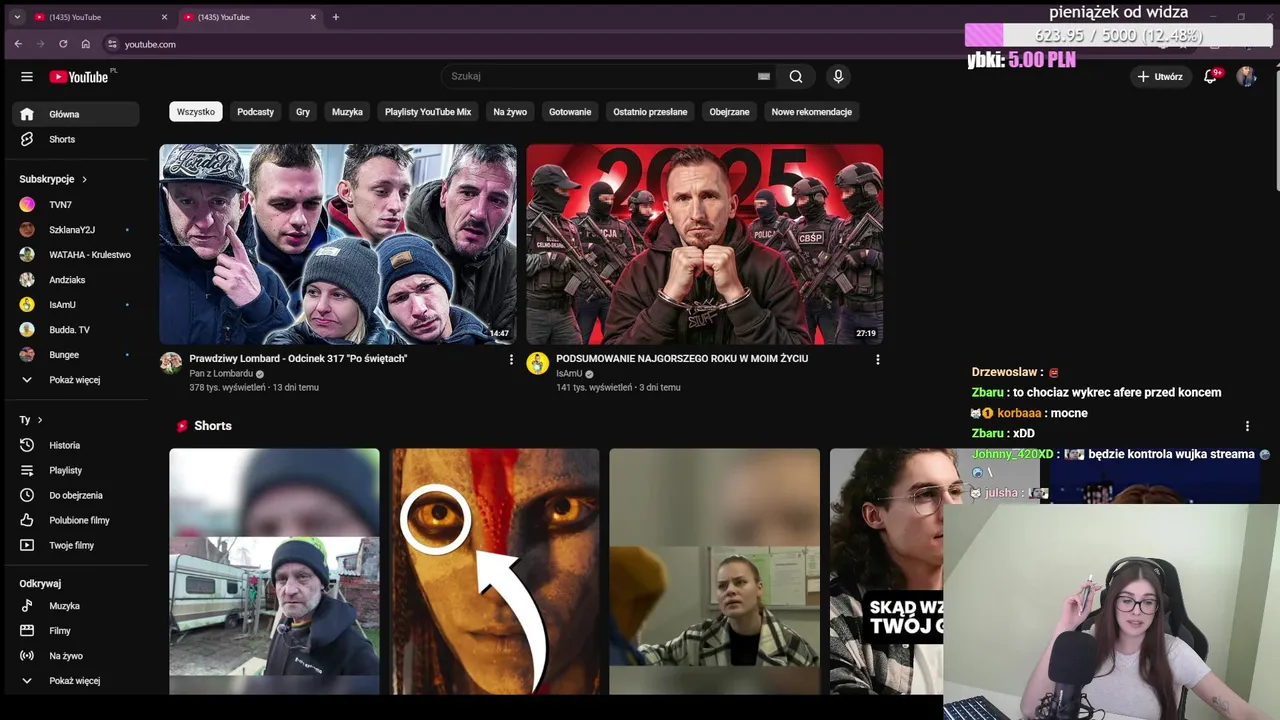Open Historia watch history

[x=76, y=445]
